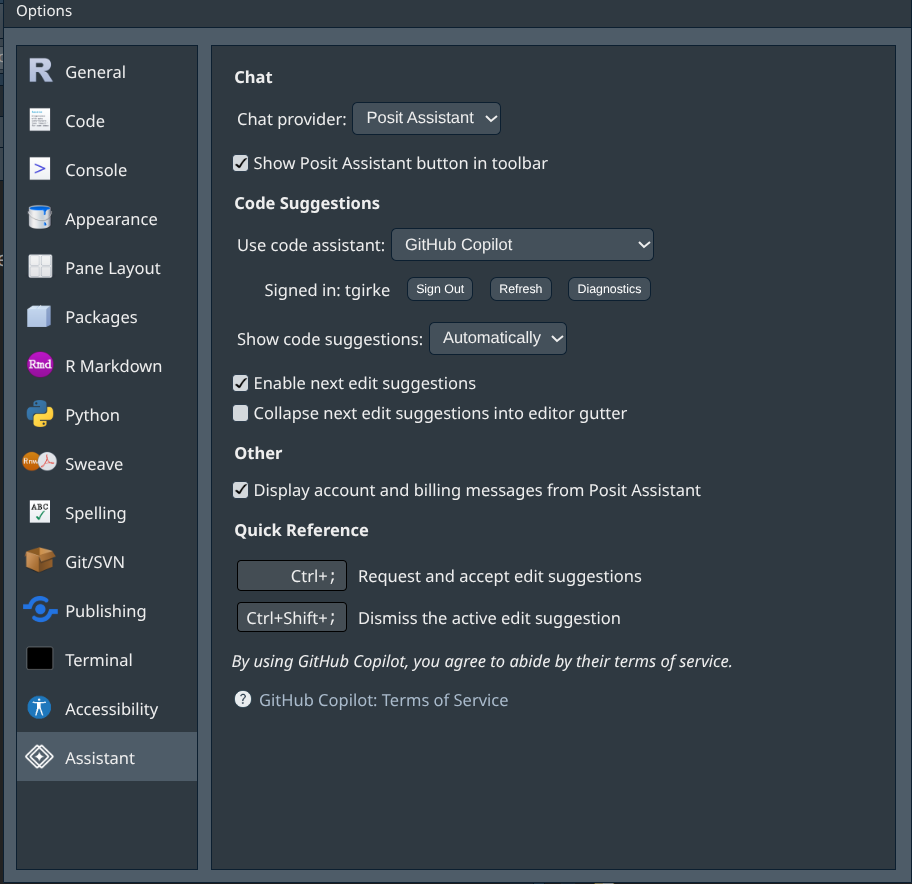Open GitHub Copilot Terms of Service link
The image size is (912, 884).
383,700
